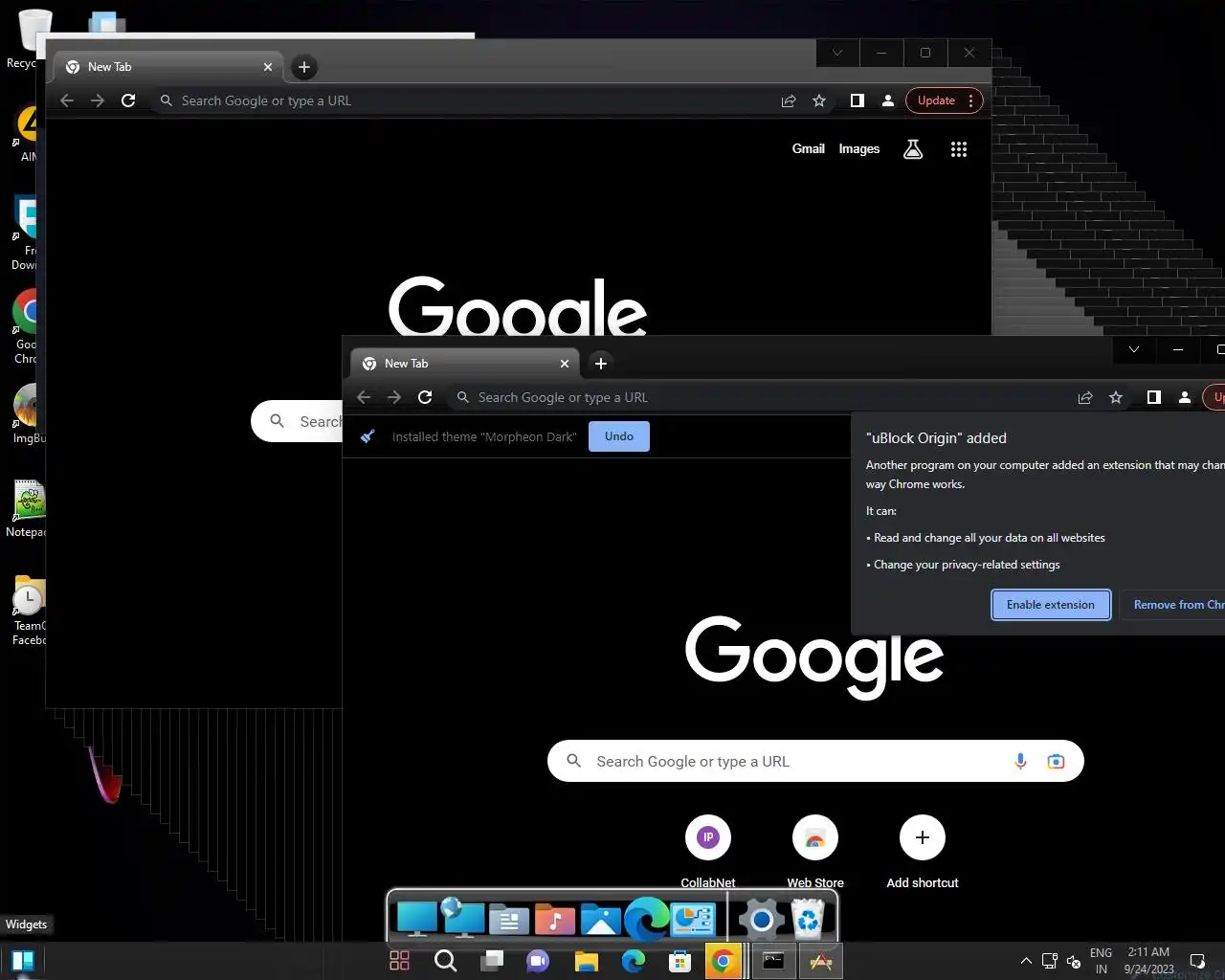The image size is (1225, 980).
Task: Open the tab search dropdown in the front window
Action: coord(1134,349)
